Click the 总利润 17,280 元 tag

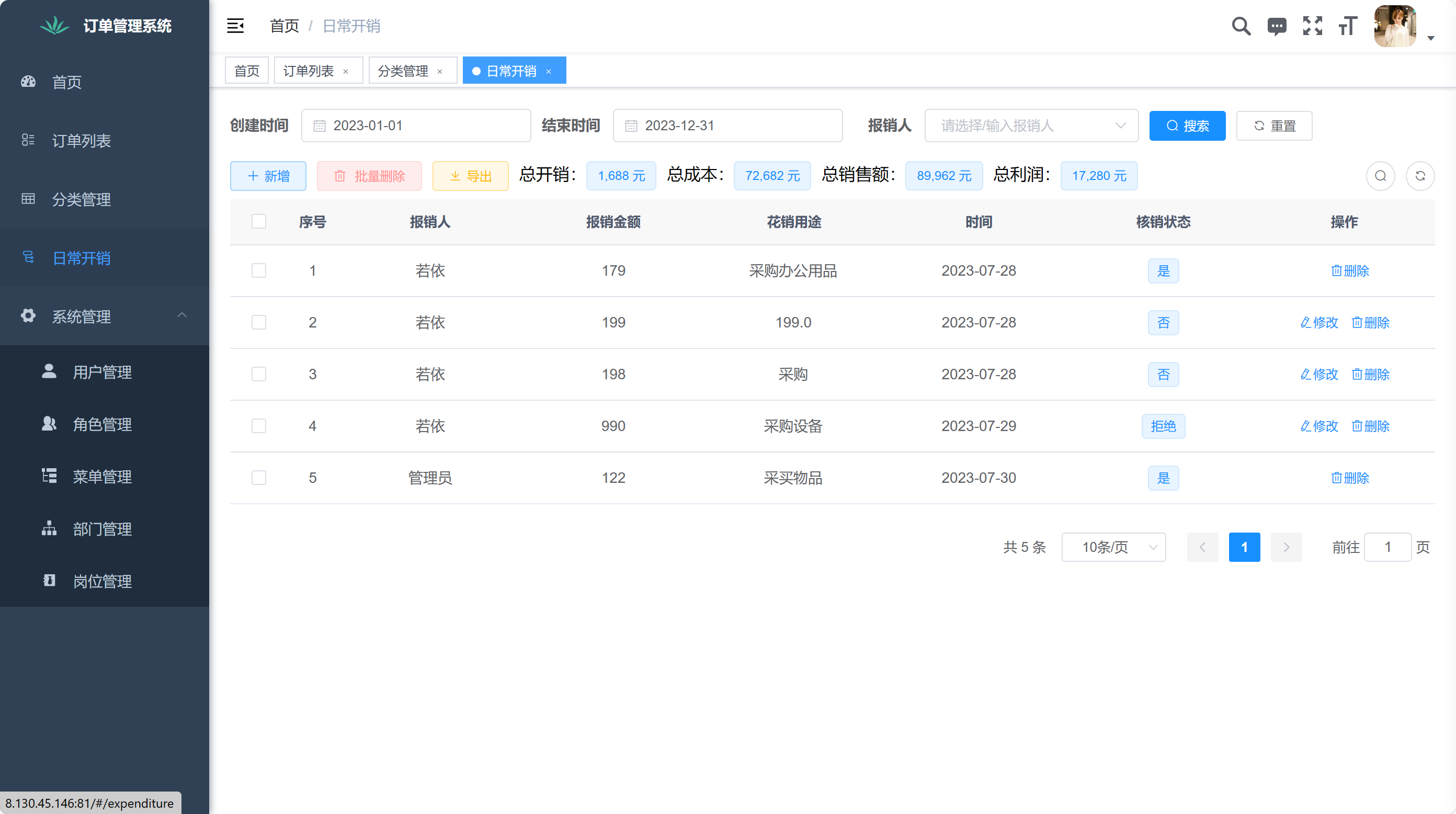(x=1099, y=176)
